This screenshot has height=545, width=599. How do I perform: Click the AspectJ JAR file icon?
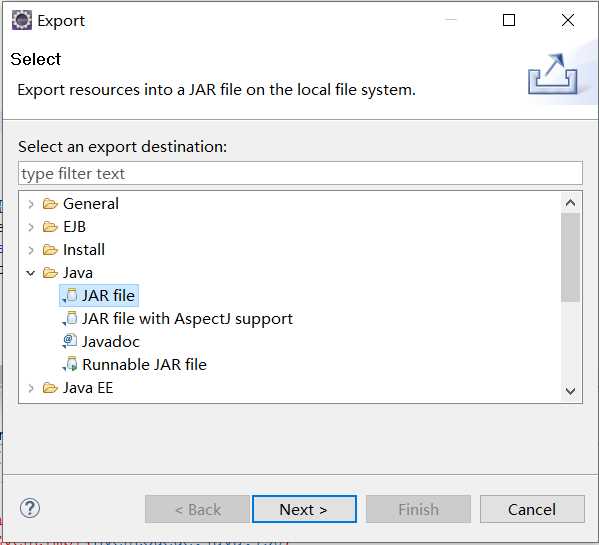[x=70, y=319]
